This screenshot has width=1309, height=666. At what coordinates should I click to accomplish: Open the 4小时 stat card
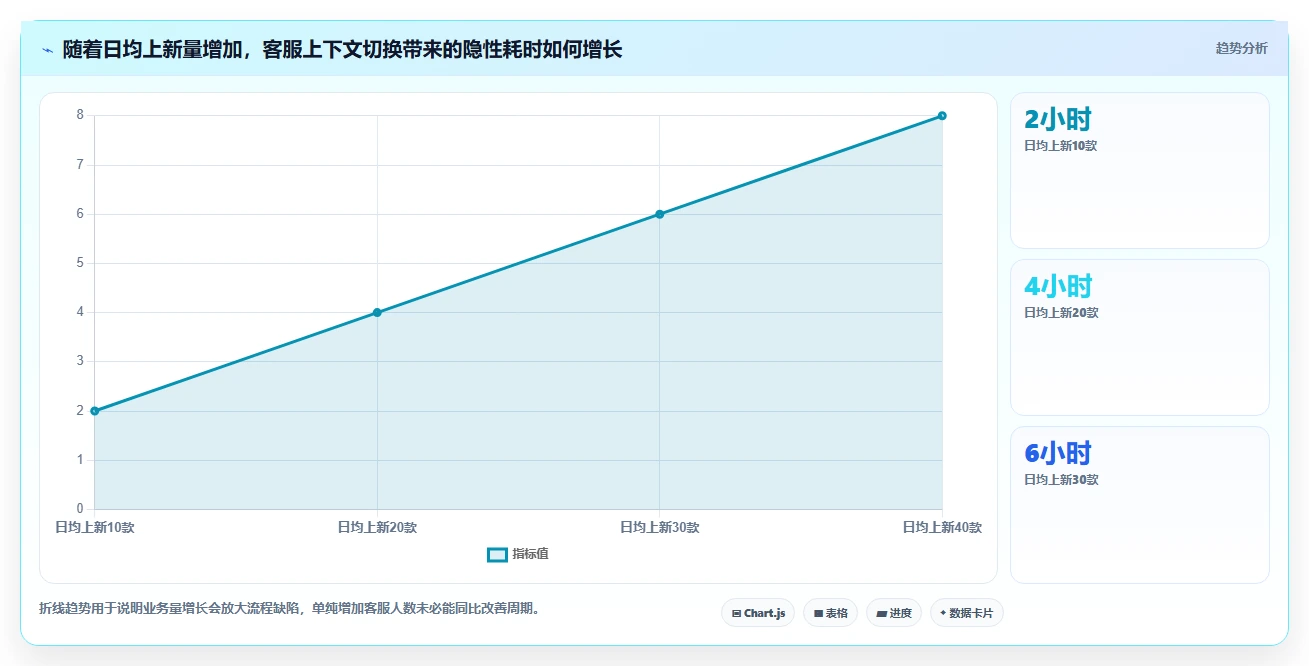(1140, 337)
